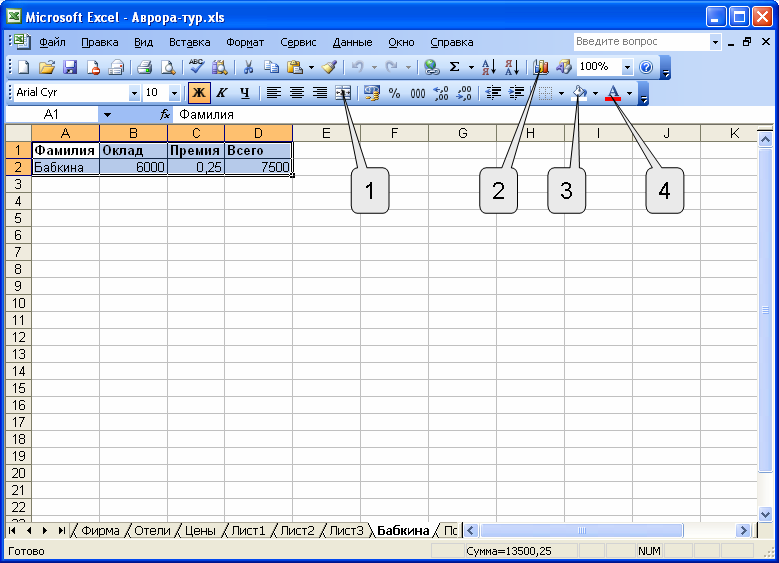Expand the fill color dropdown arrow
779x563 pixels.
click(x=595, y=93)
